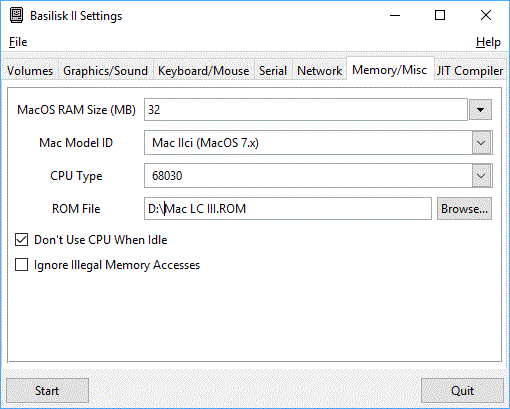Maximize the Basilisk II Settings window
This screenshot has height=409, width=510.
pyautogui.click(x=440, y=15)
